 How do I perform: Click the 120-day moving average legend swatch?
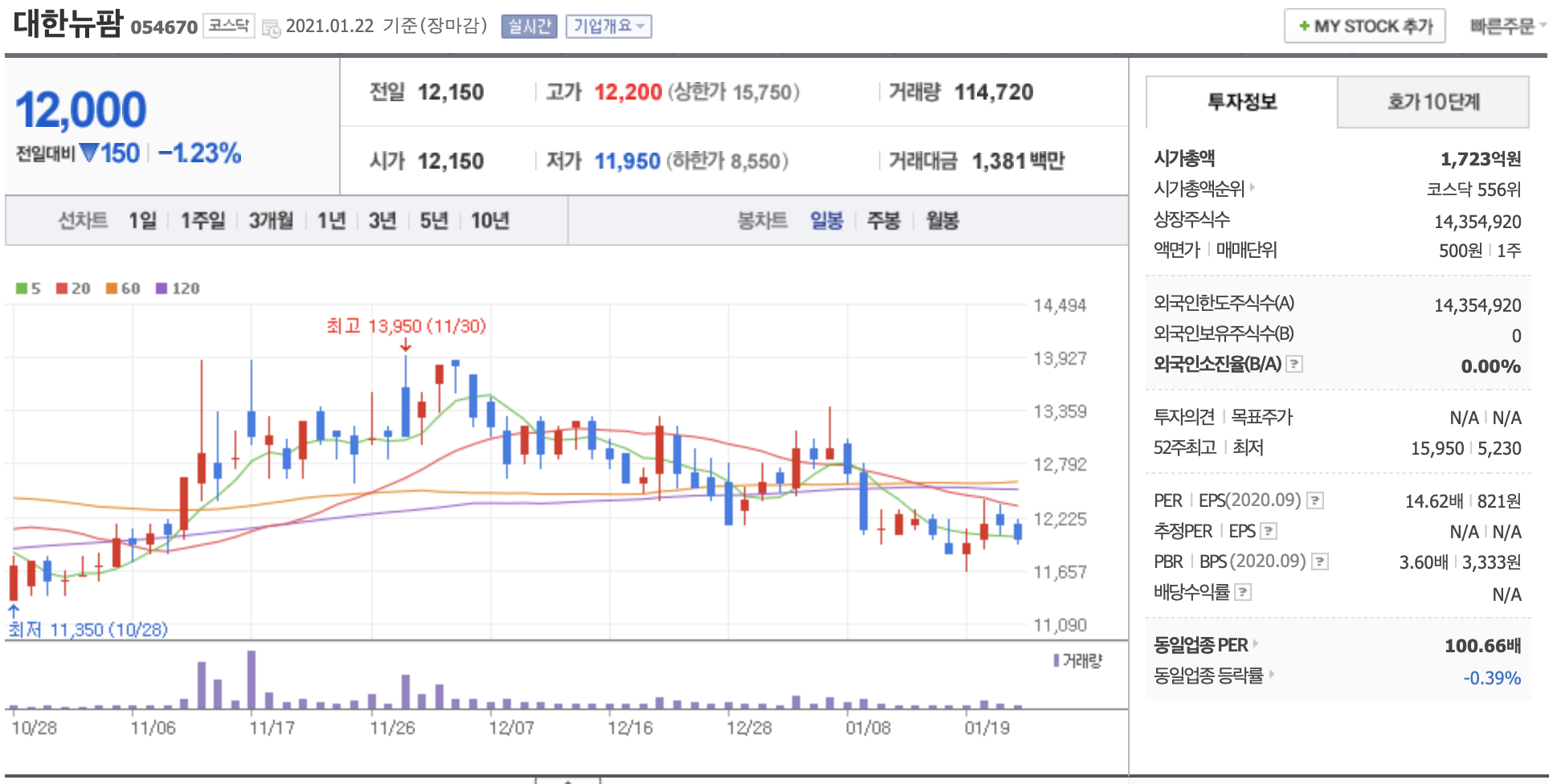161,288
